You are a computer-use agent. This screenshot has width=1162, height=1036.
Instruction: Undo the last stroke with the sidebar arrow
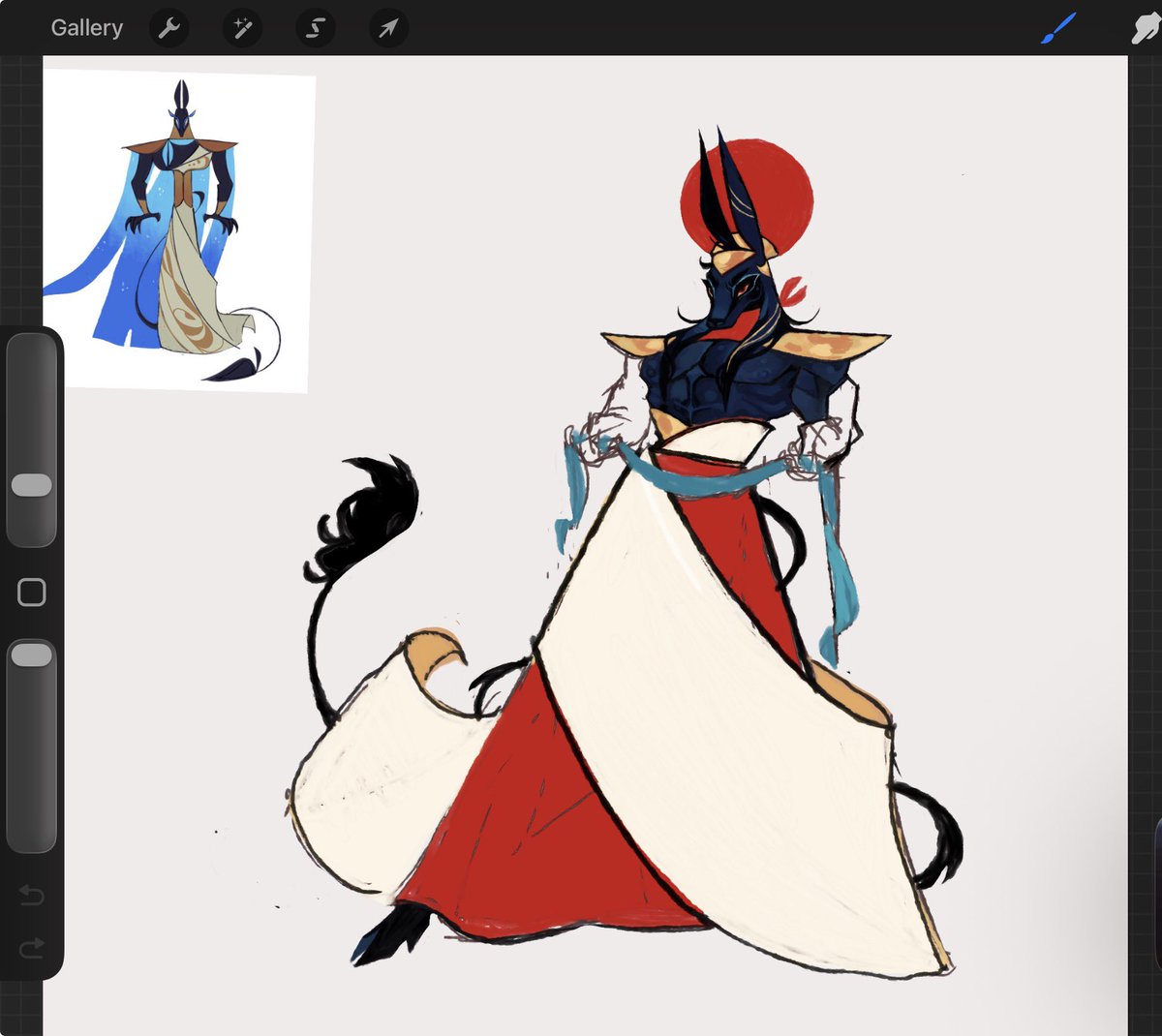point(31,895)
